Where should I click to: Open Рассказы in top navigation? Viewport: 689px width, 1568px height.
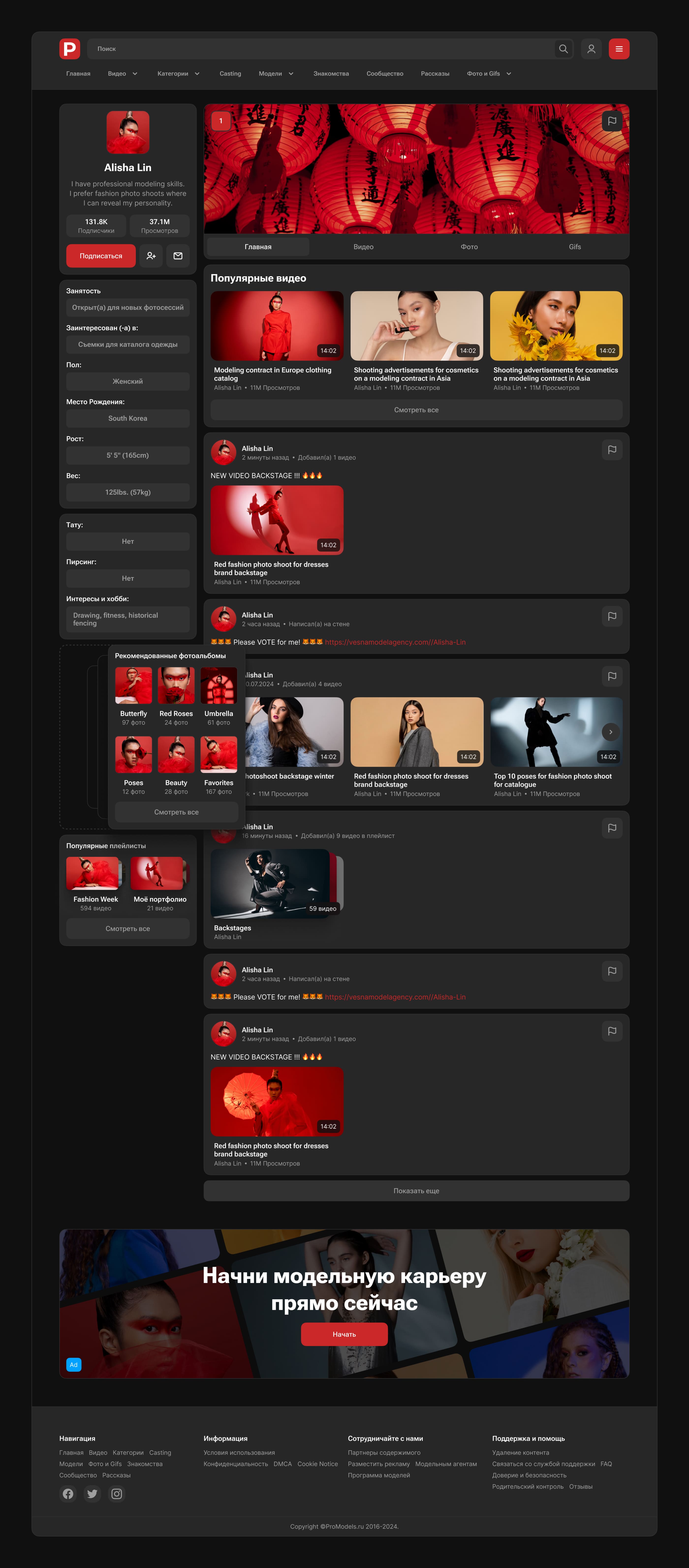point(435,74)
